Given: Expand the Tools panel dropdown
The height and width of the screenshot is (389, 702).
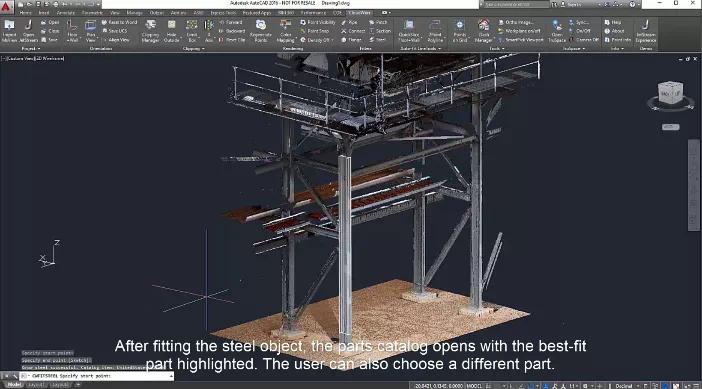Looking at the screenshot, I should tap(496, 48).
